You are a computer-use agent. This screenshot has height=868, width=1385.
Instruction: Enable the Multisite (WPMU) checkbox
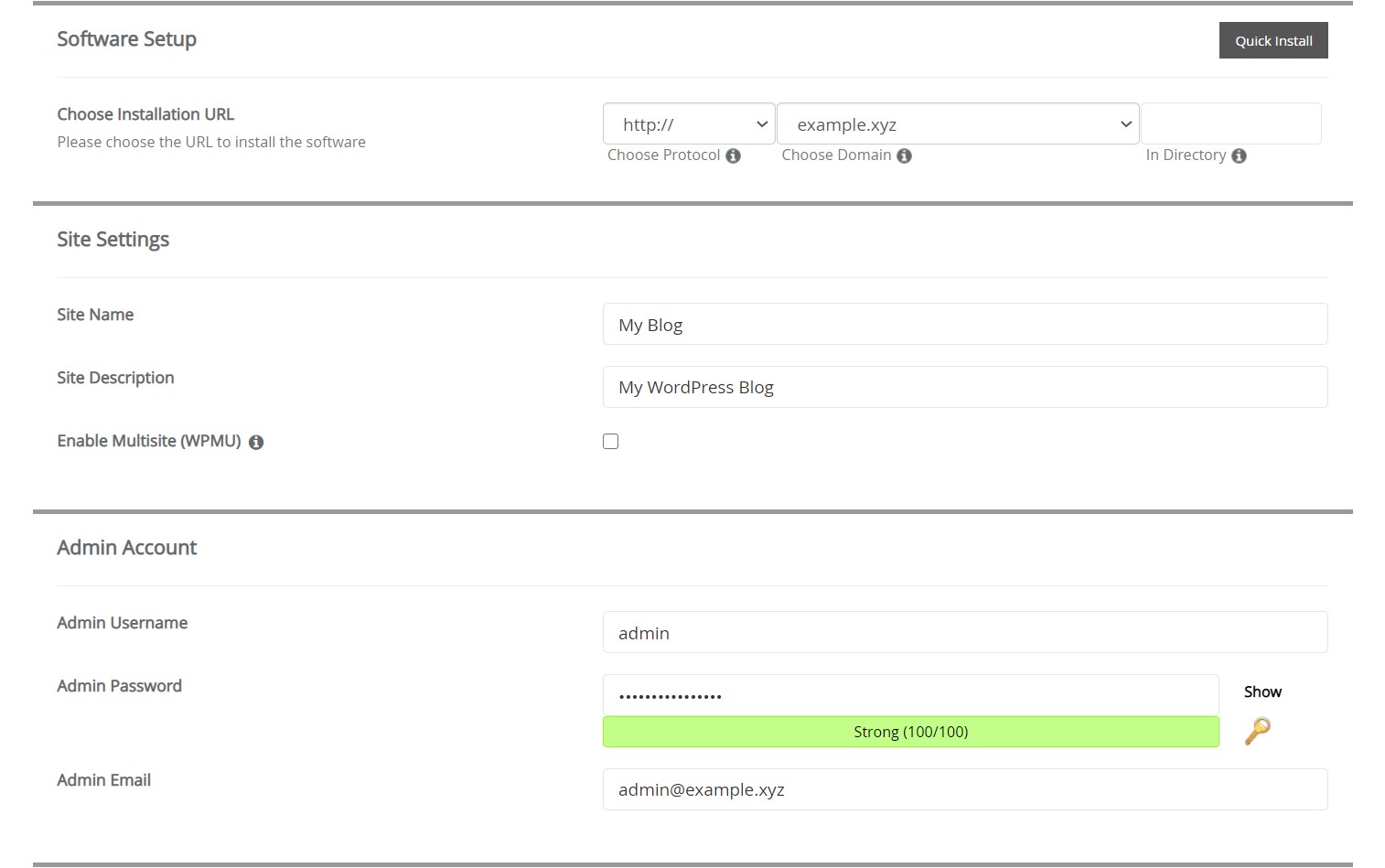click(611, 442)
